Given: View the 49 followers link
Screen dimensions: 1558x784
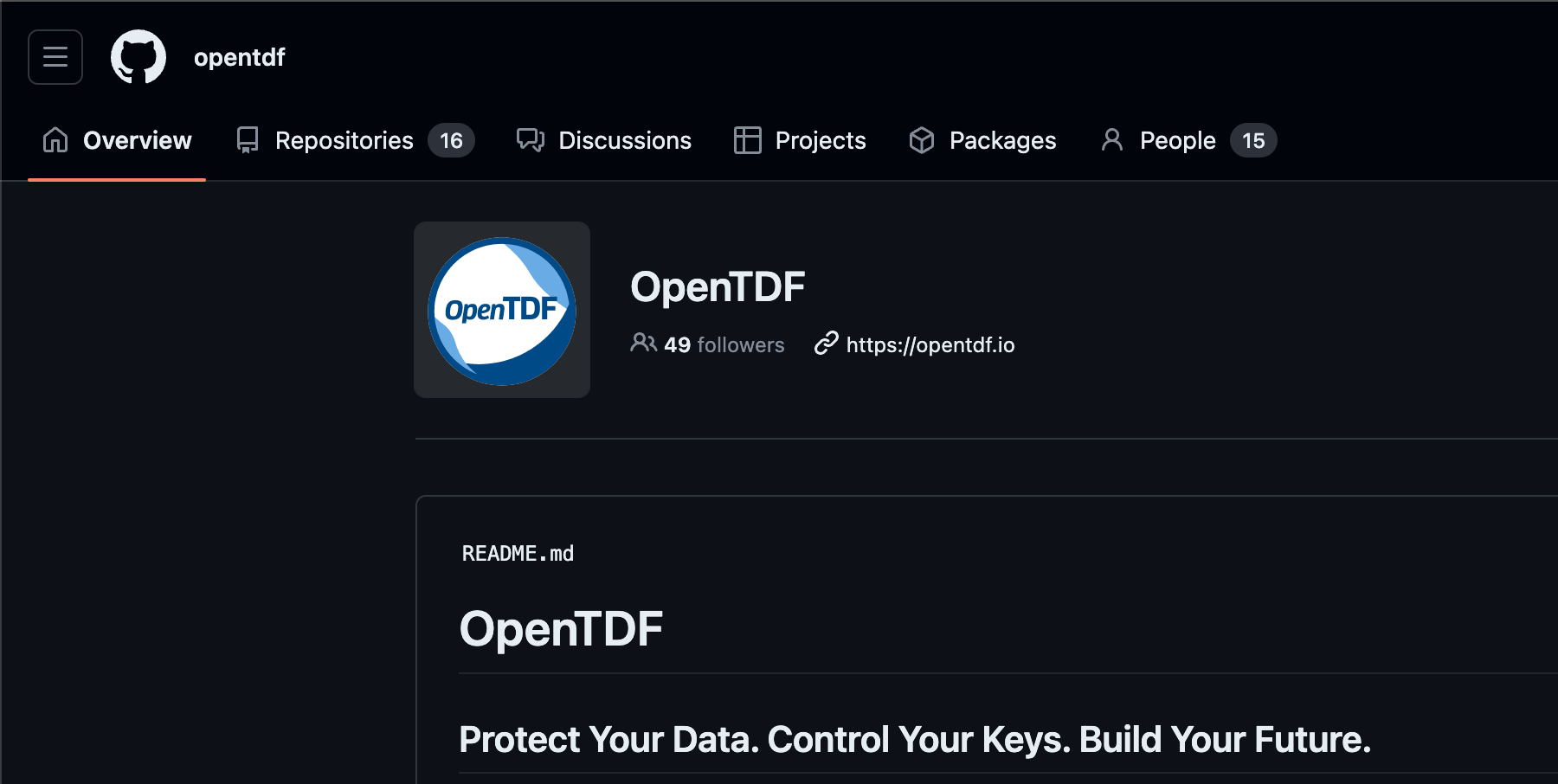Looking at the screenshot, I should click(x=724, y=345).
